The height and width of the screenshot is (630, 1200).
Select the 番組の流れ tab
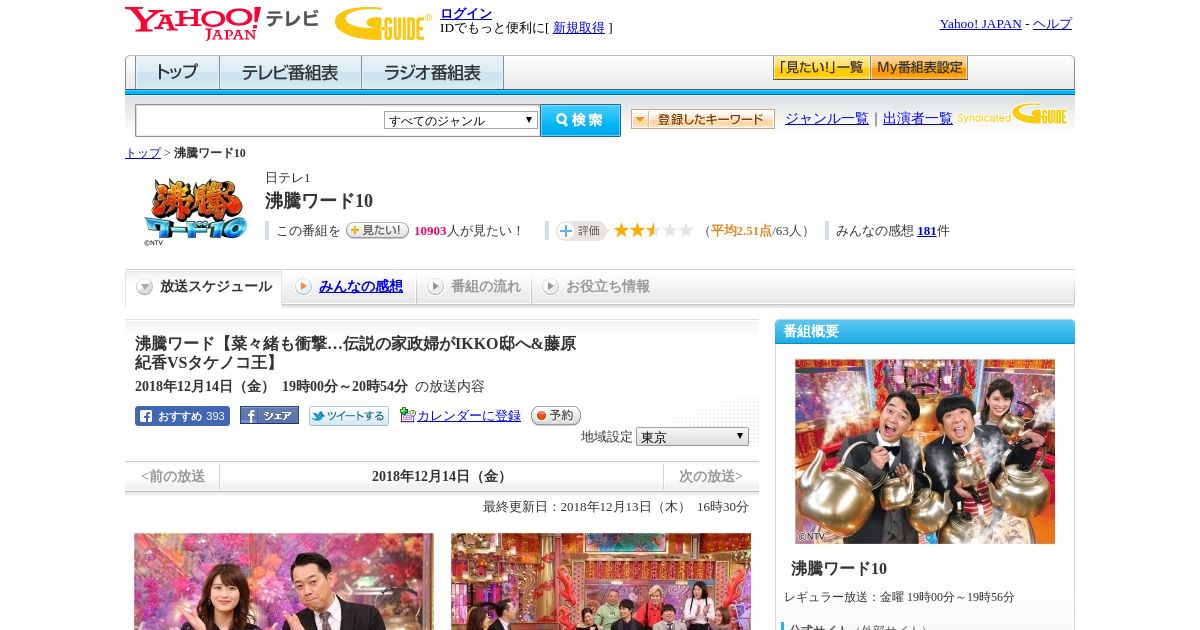click(x=474, y=287)
